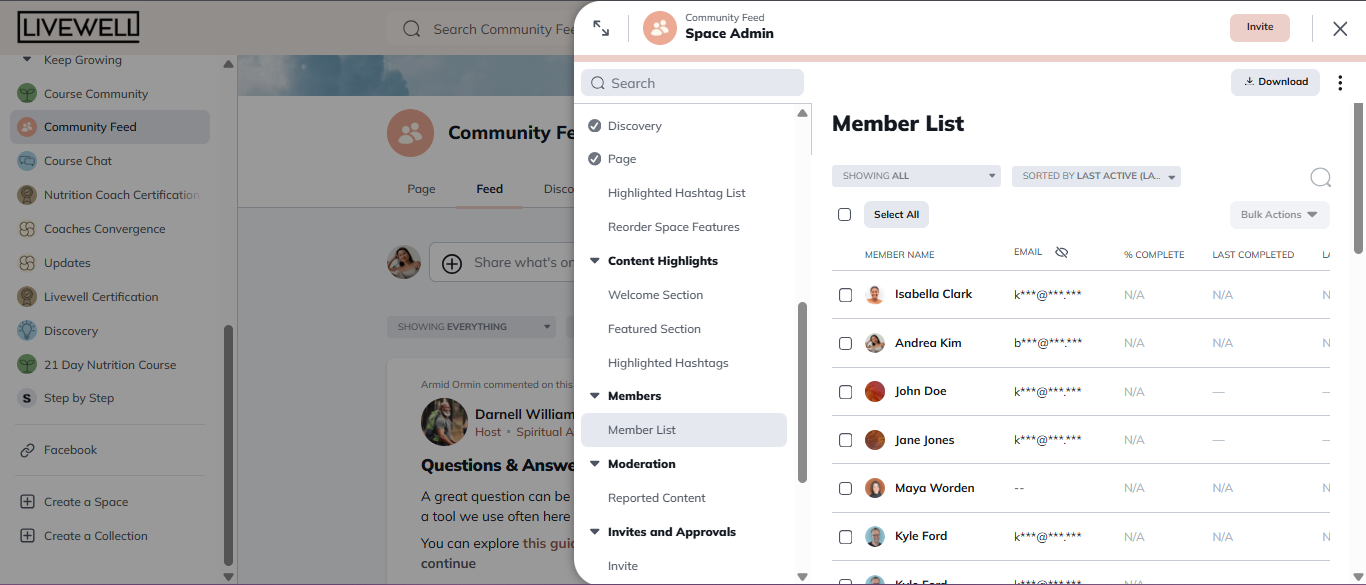This screenshot has height=585, width=1366.
Task: Switch to the Page tab
Action: (x=421, y=188)
